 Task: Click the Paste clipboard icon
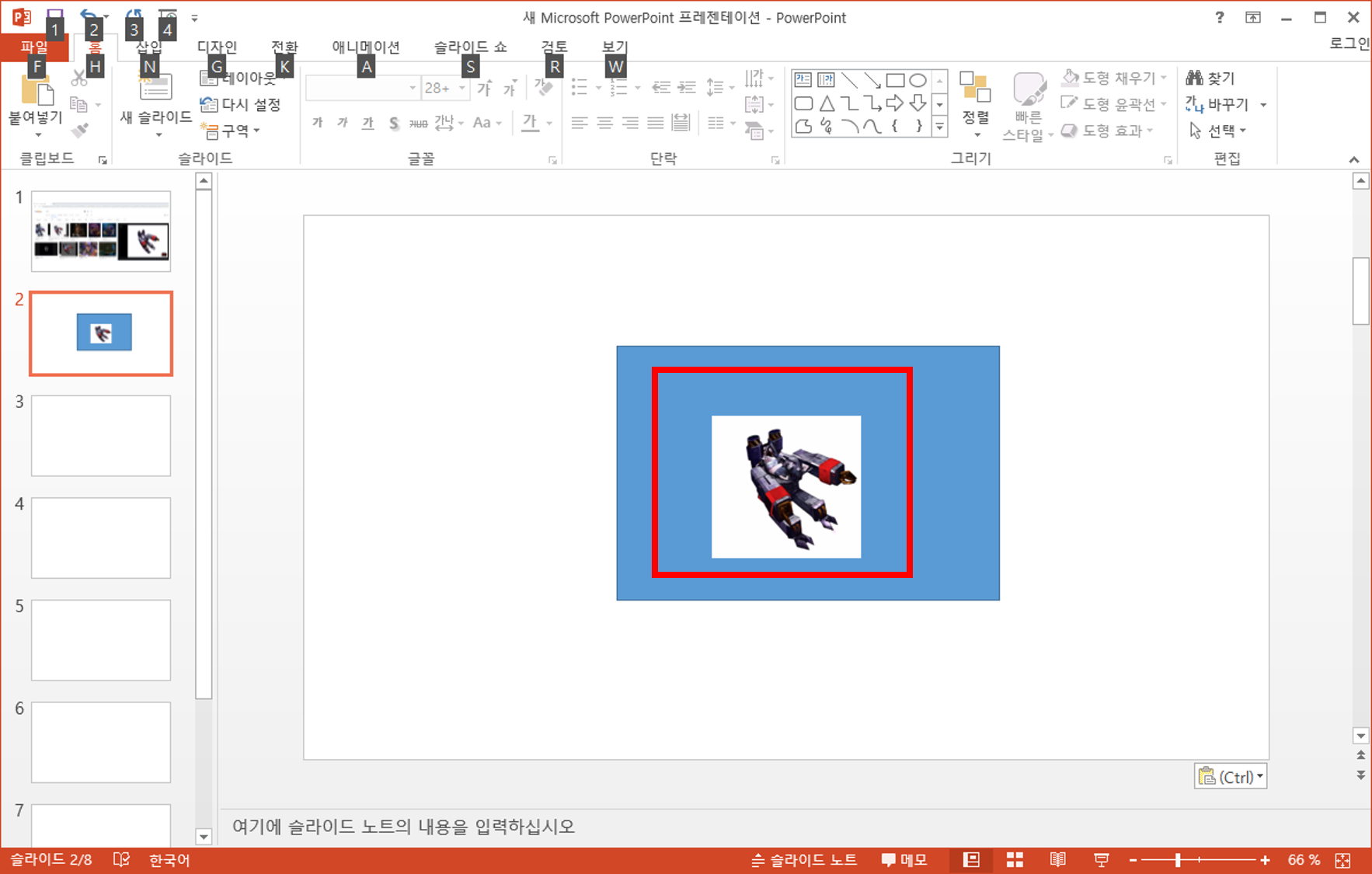(x=36, y=90)
